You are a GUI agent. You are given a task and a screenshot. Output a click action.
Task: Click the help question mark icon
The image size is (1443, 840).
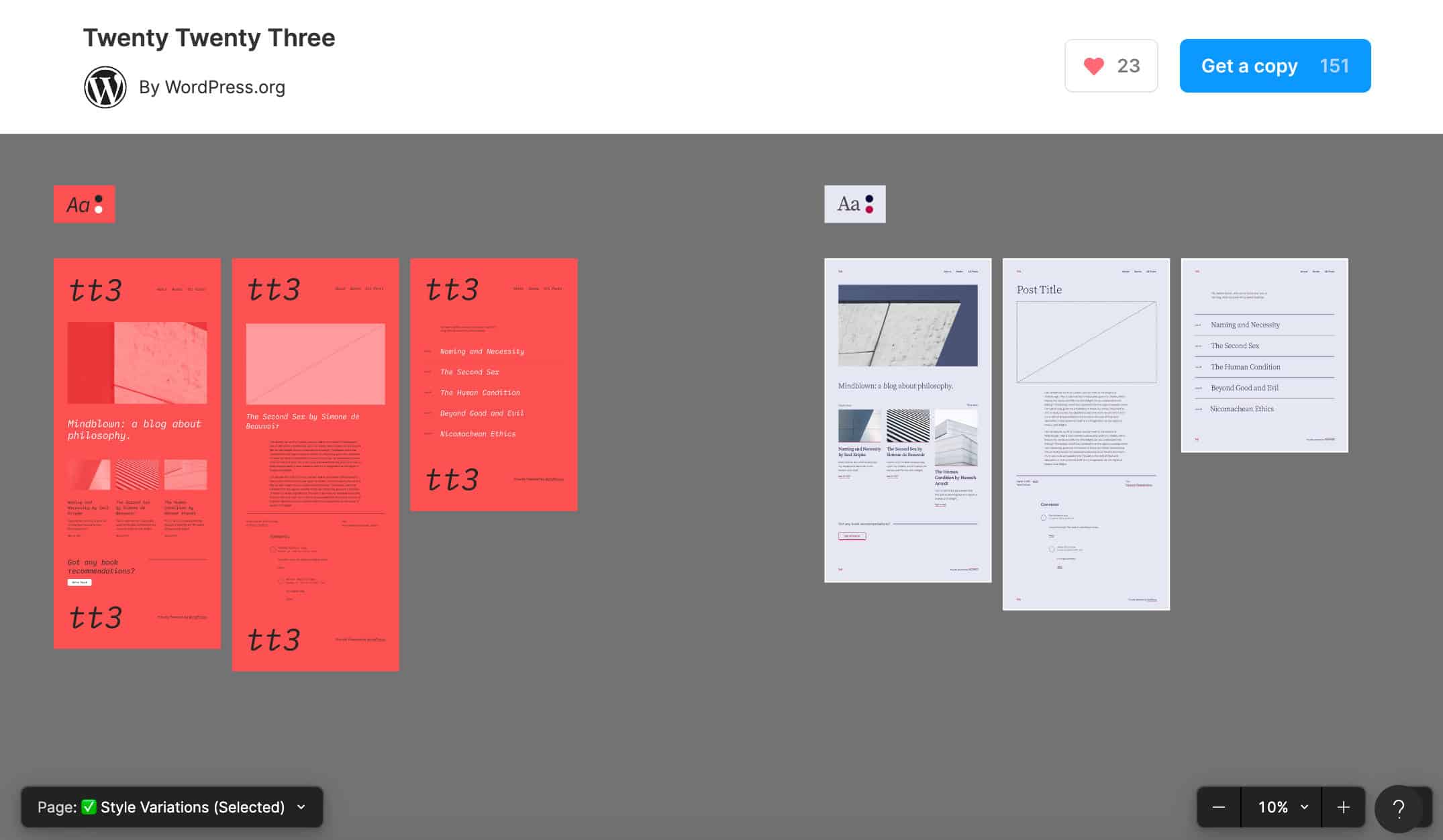[x=1399, y=807]
